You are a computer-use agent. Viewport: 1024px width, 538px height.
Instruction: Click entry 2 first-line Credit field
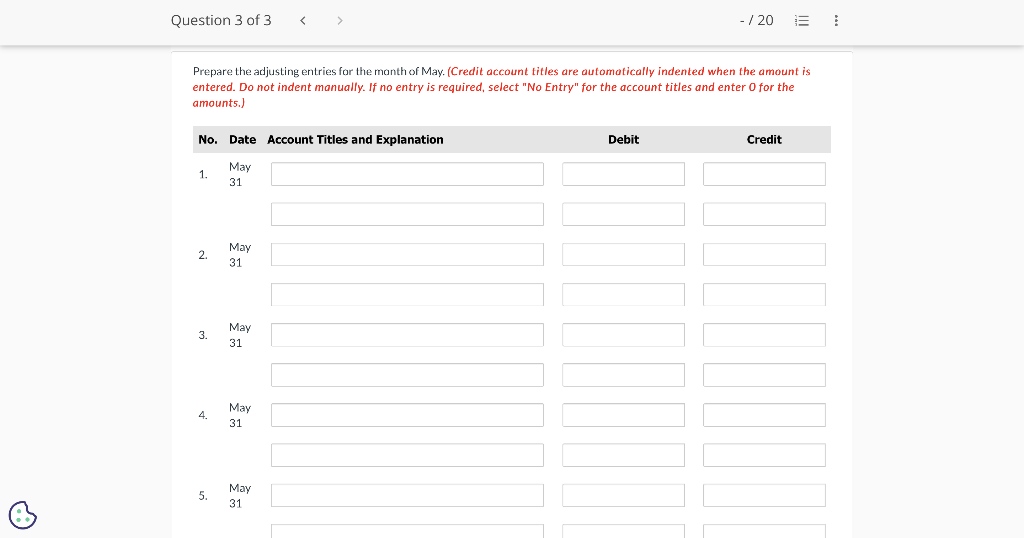click(765, 255)
